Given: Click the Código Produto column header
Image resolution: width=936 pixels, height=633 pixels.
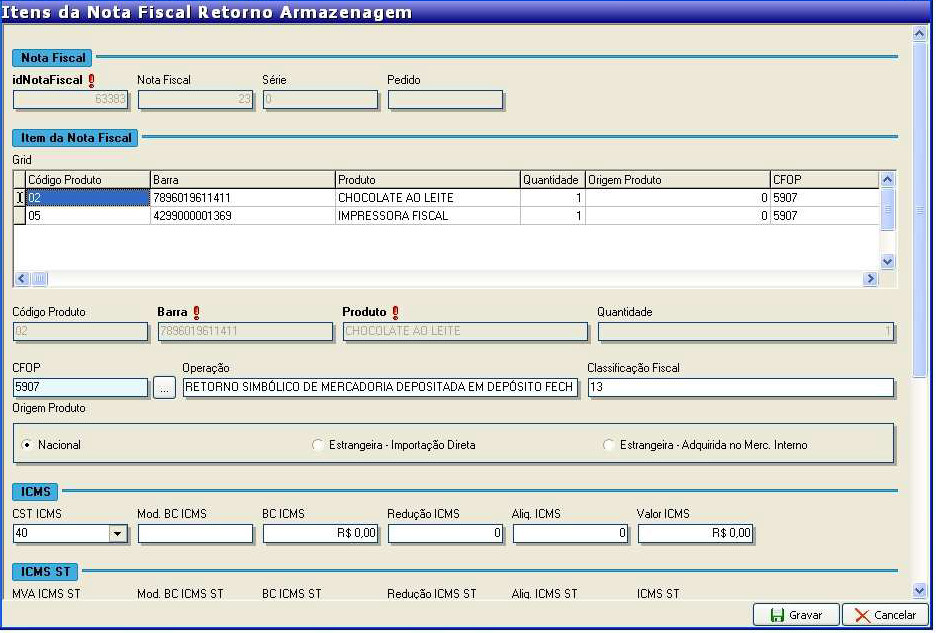Looking at the screenshot, I should point(88,180).
